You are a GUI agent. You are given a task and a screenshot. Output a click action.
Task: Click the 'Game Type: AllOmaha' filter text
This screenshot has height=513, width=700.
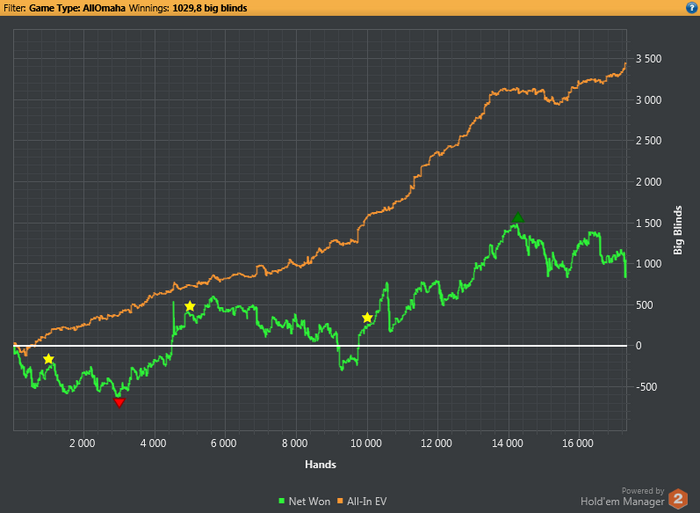click(x=77, y=8)
